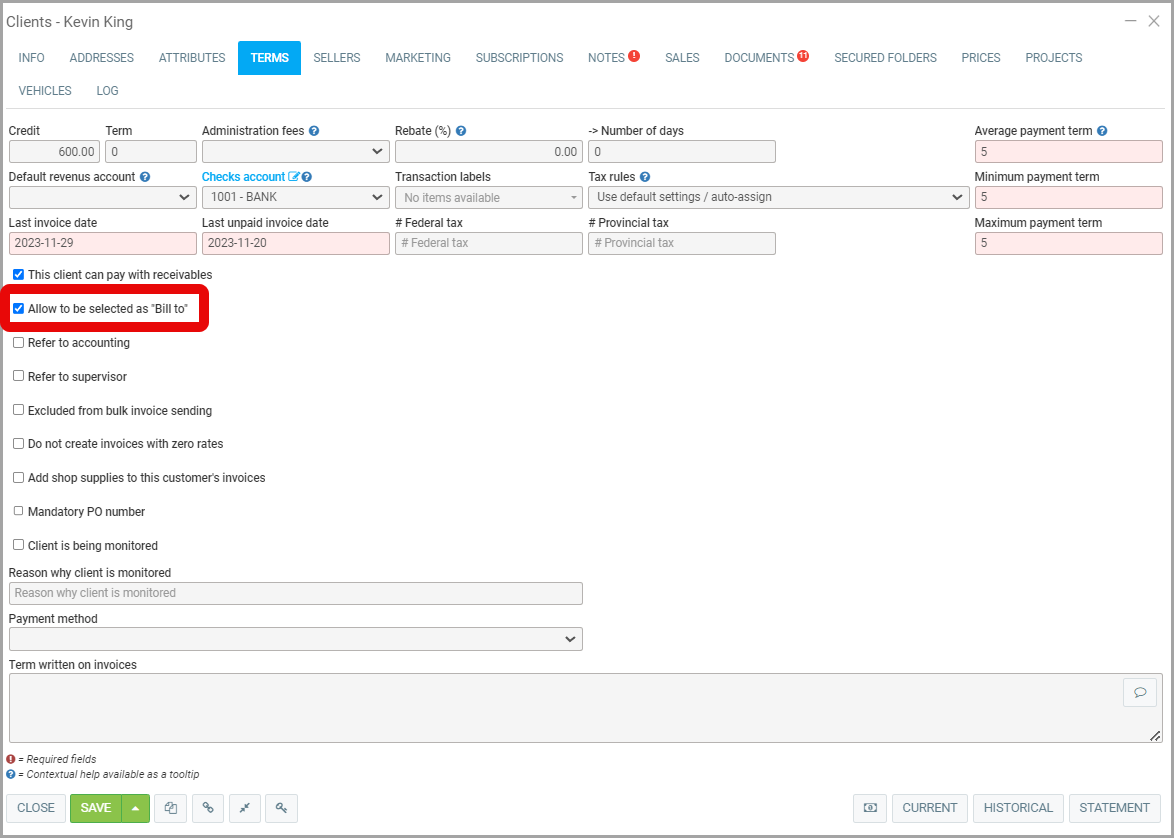
Task: Switch to the Addresses tab
Action: tap(101, 58)
